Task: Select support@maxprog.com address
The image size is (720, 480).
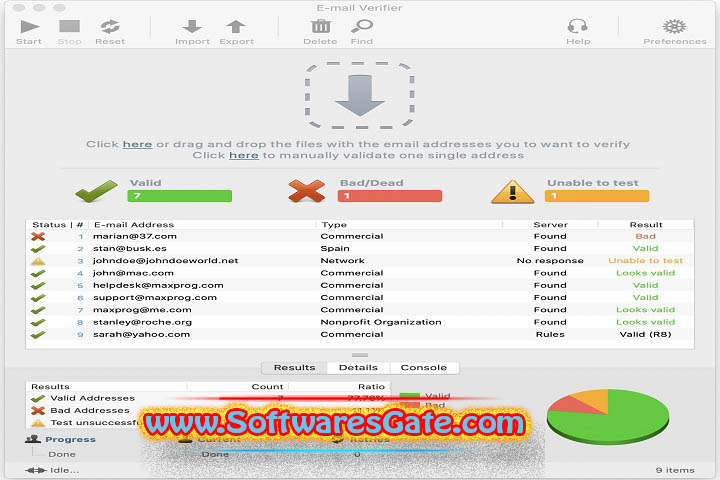Action: click(x=155, y=298)
